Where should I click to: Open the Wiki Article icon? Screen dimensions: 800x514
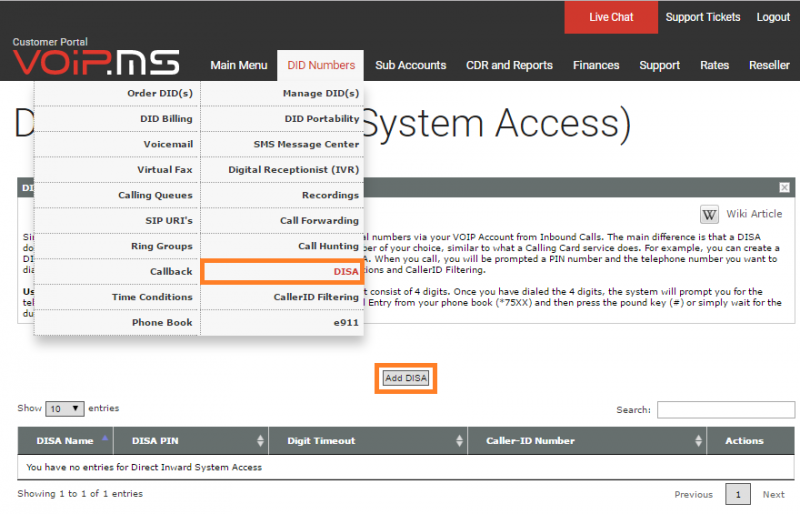709,214
